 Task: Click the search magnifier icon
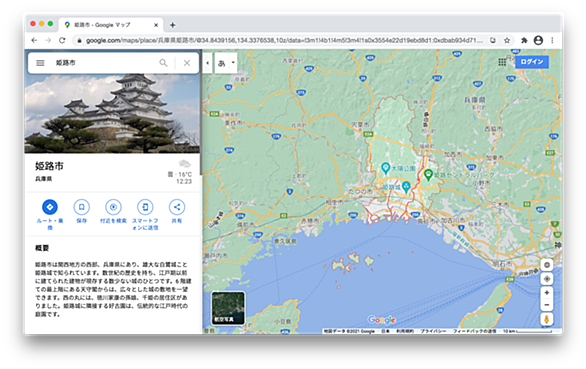(x=163, y=63)
